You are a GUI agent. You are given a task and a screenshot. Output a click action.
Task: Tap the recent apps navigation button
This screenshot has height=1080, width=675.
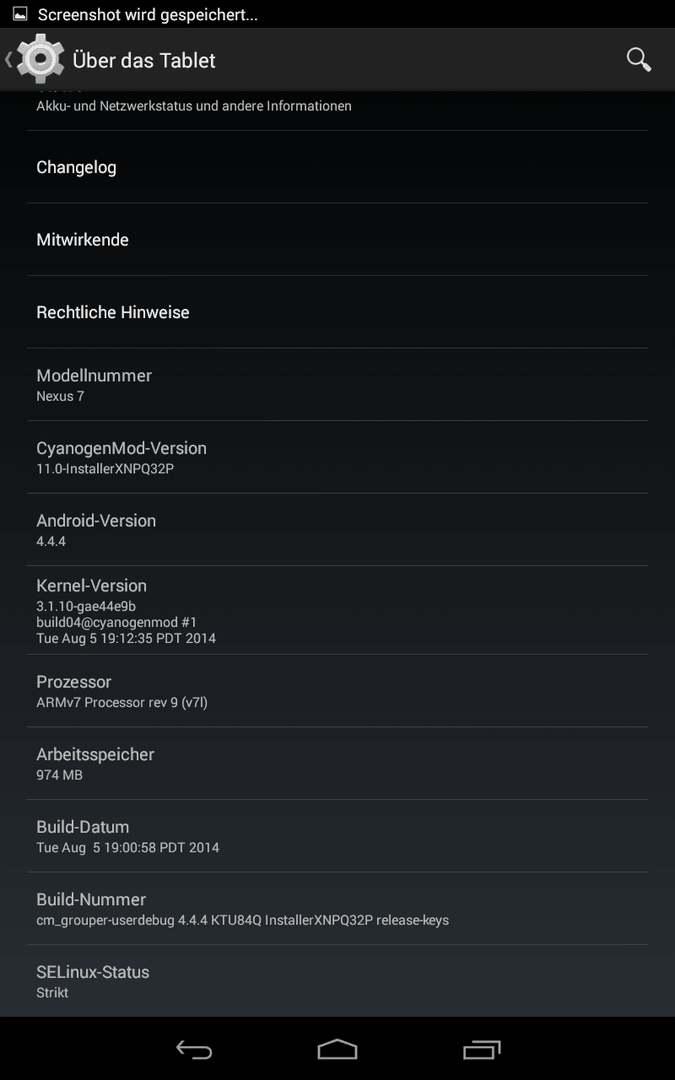click(481, 1049)
